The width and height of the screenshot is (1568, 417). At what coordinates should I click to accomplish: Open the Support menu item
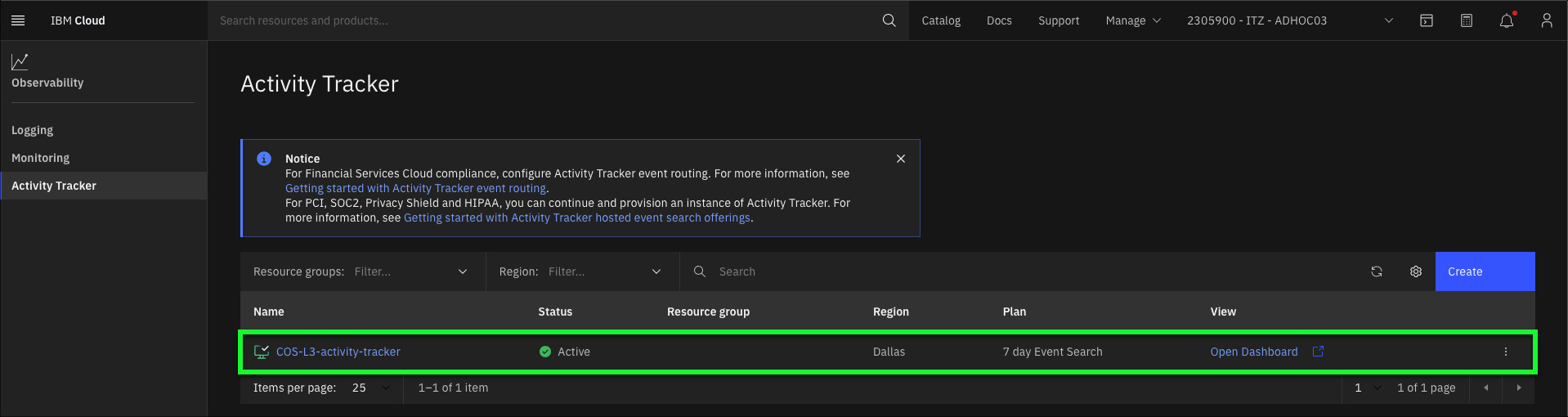pyautogui.click(x=1059, y=20)
